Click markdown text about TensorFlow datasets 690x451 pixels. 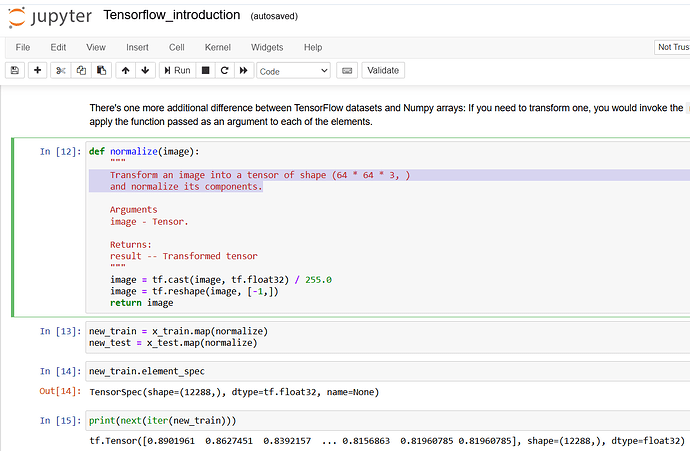[386, 108]
